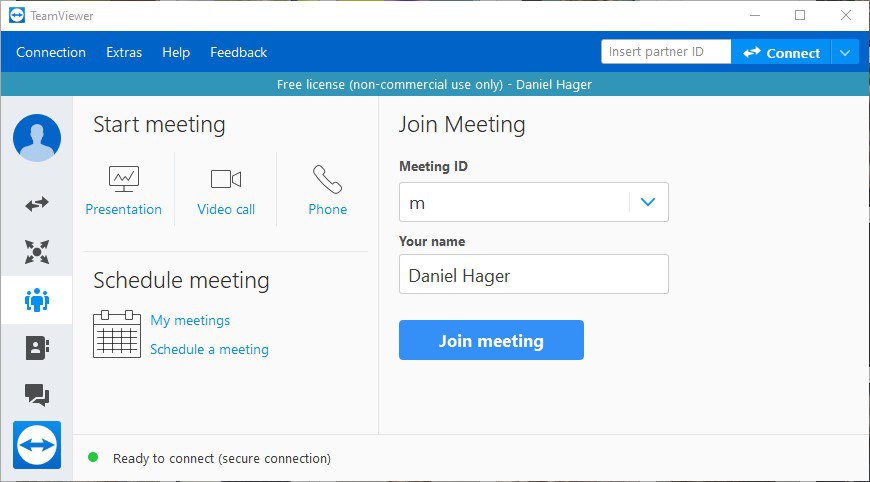Expand the Connect button dropdown chevron
870x482 pixels.
click(845, 53)
